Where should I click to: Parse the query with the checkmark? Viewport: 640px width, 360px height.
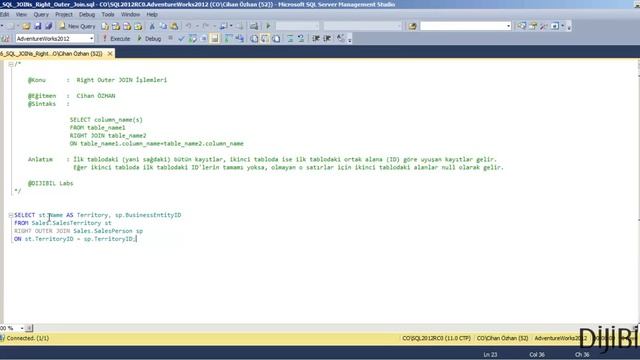click(181, 39)
